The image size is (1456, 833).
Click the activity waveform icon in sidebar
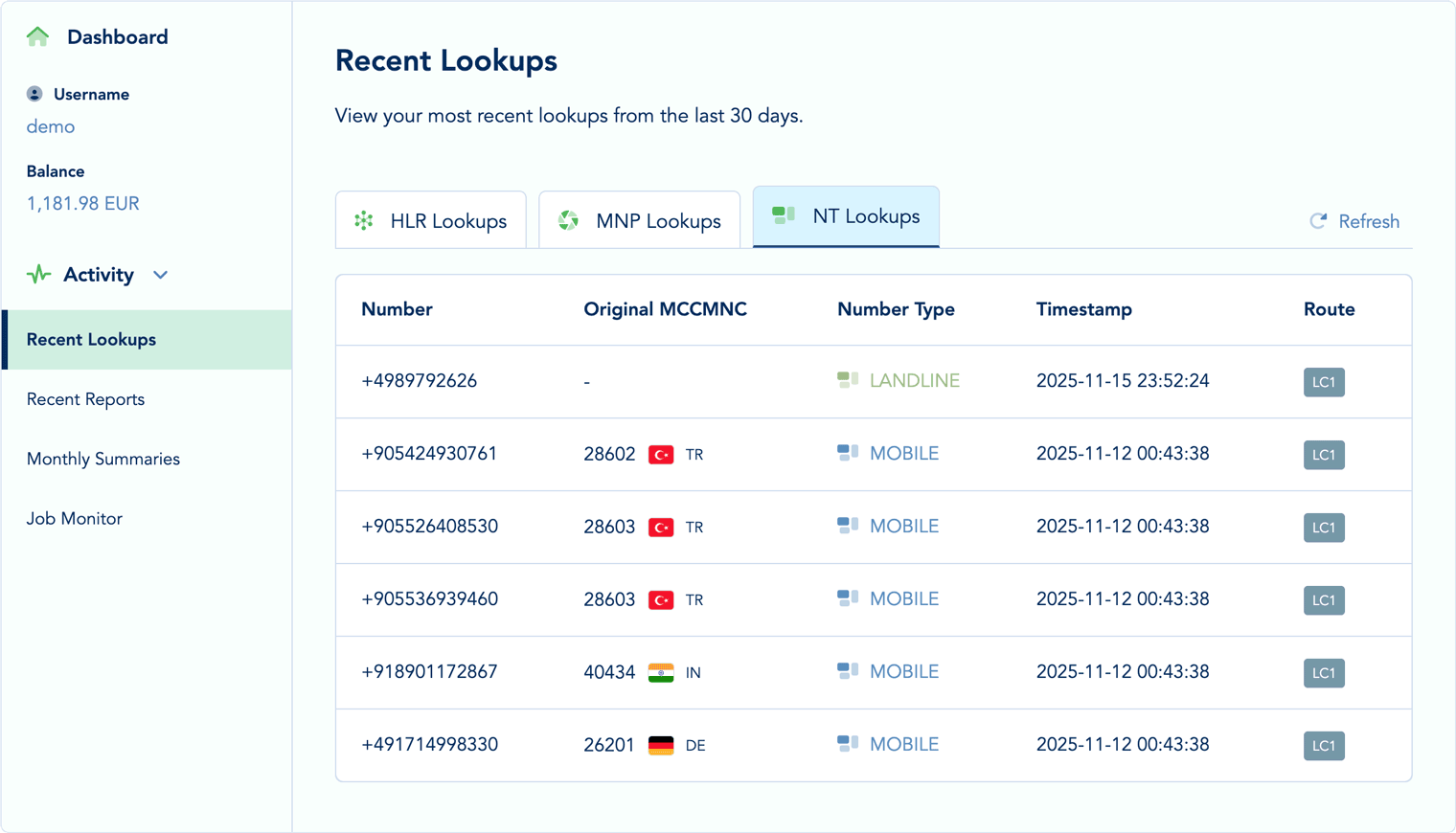click(x=37, y=274)
